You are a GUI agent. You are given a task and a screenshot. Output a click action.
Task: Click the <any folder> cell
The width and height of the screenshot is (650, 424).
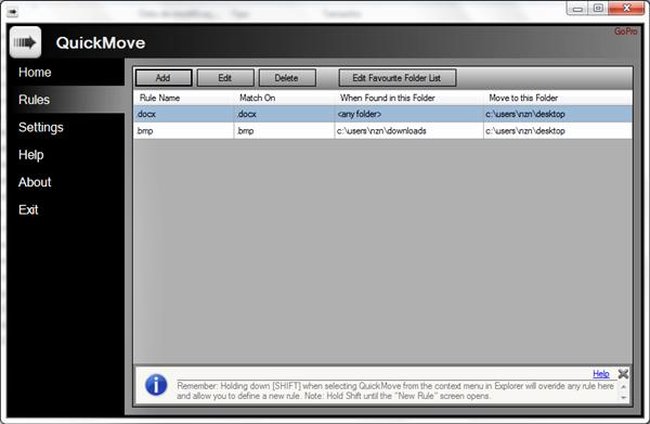pos(409,114)
